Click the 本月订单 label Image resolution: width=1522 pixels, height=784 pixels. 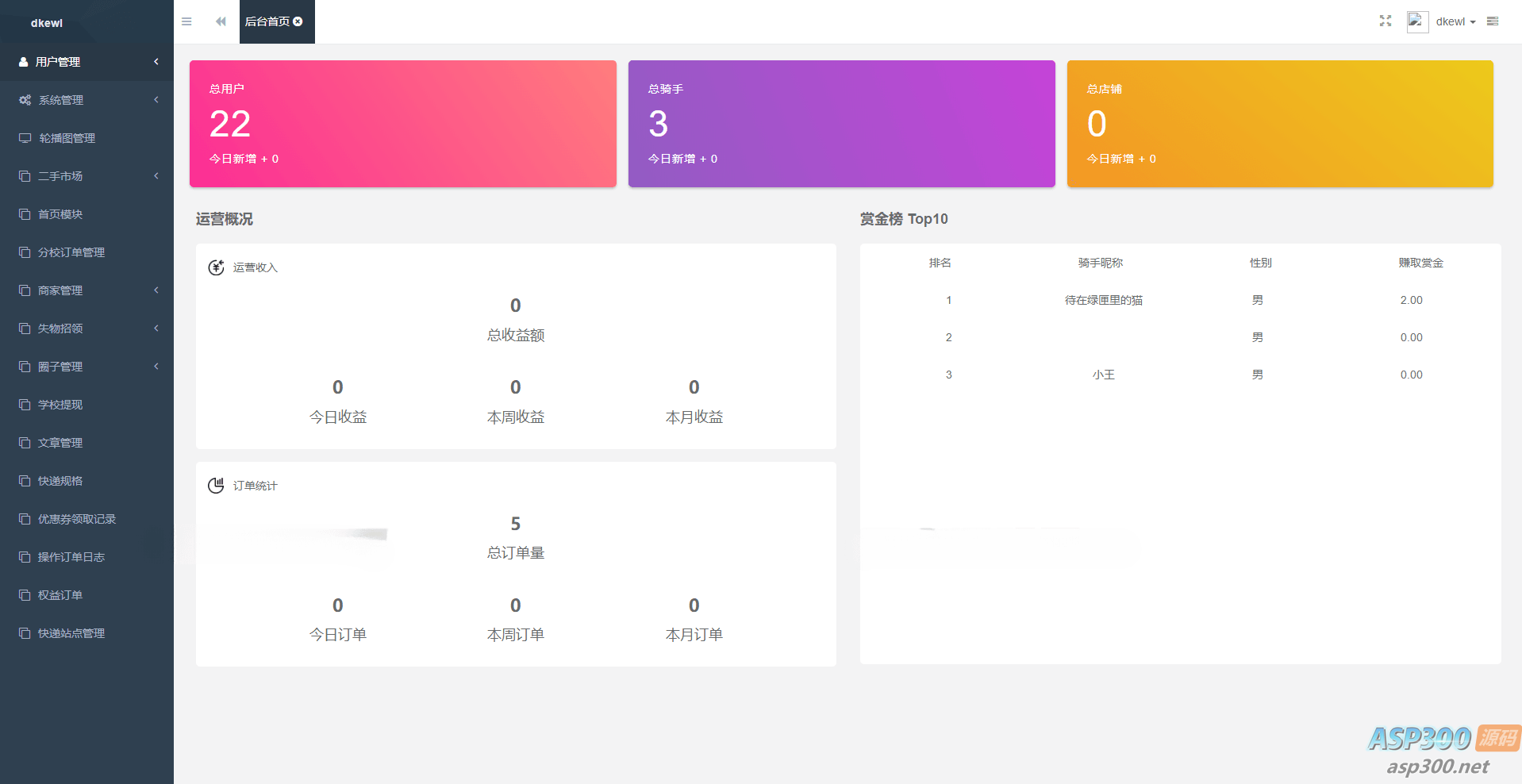pyautogui.click(x=694, y=635)
